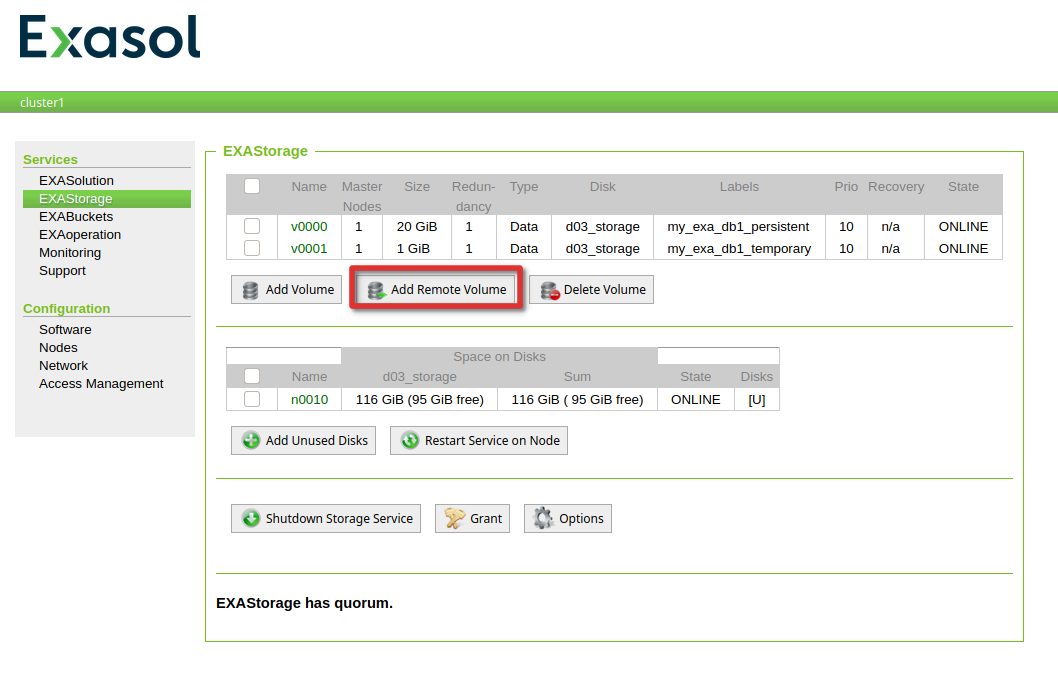Viewport: 1058px width, 690px height.
Task: Click d03_storage in the v0001 row
Action: 603,249
